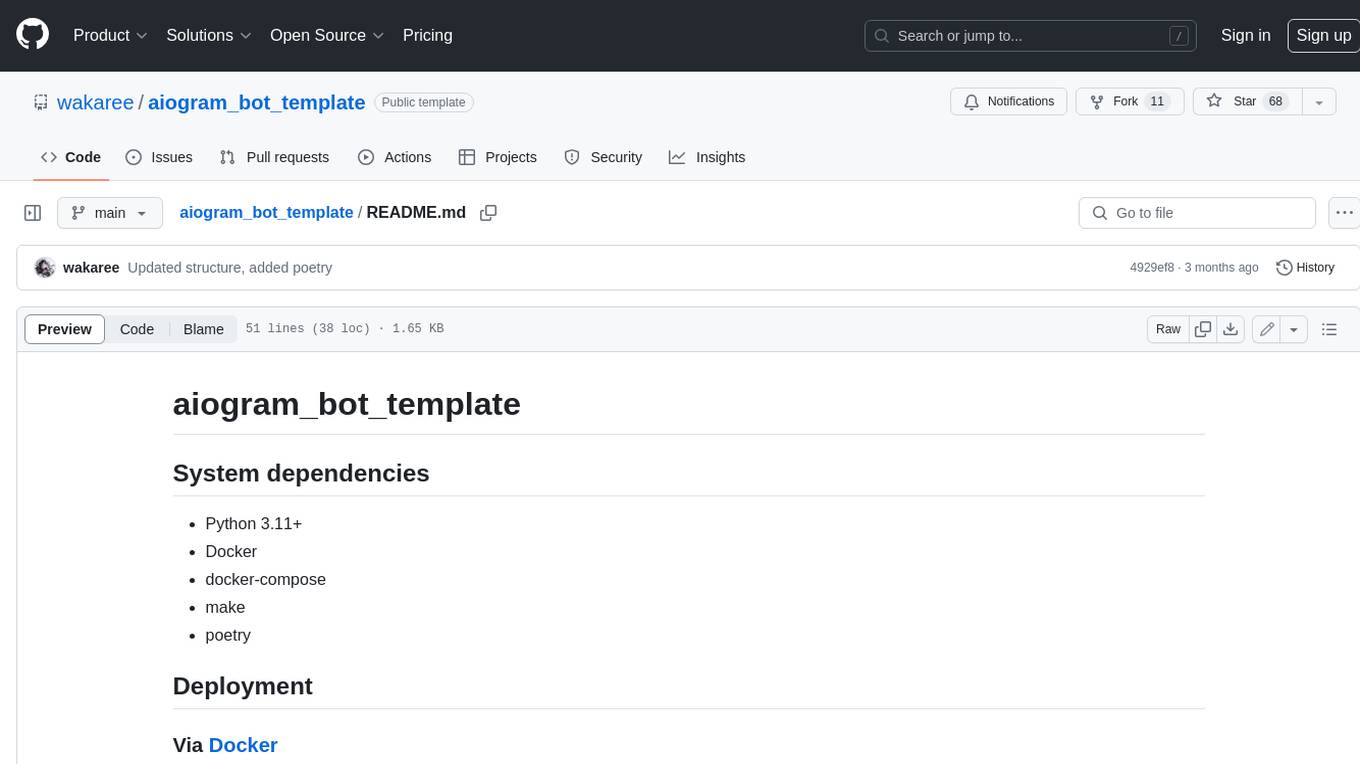Switch to the Issues tab
1360x764 pixels.
click(159, 157)
